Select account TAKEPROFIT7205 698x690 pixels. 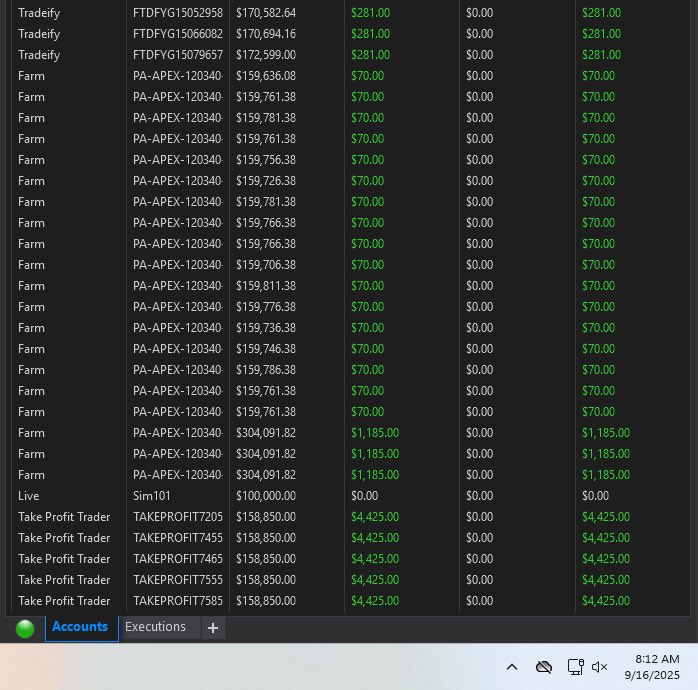click(178, 517)
